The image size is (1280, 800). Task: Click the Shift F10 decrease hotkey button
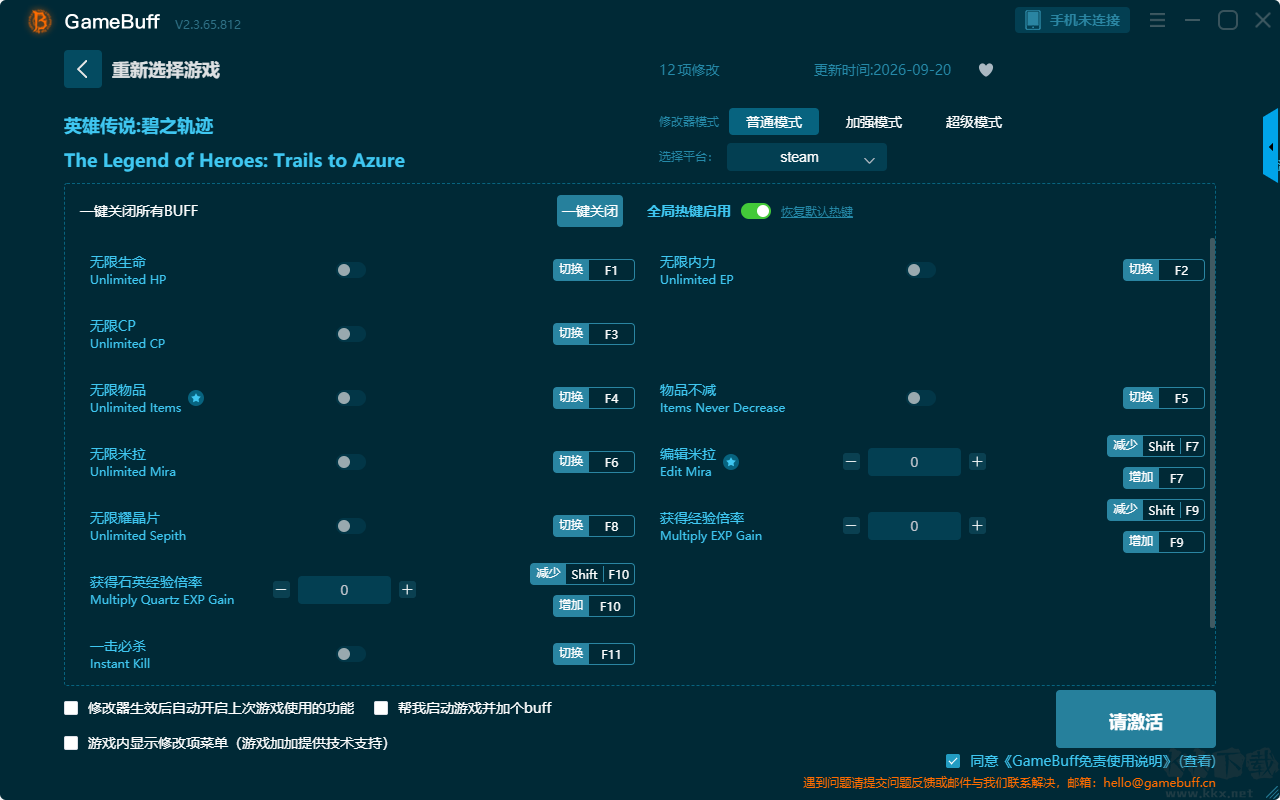(x=583, y=574)
